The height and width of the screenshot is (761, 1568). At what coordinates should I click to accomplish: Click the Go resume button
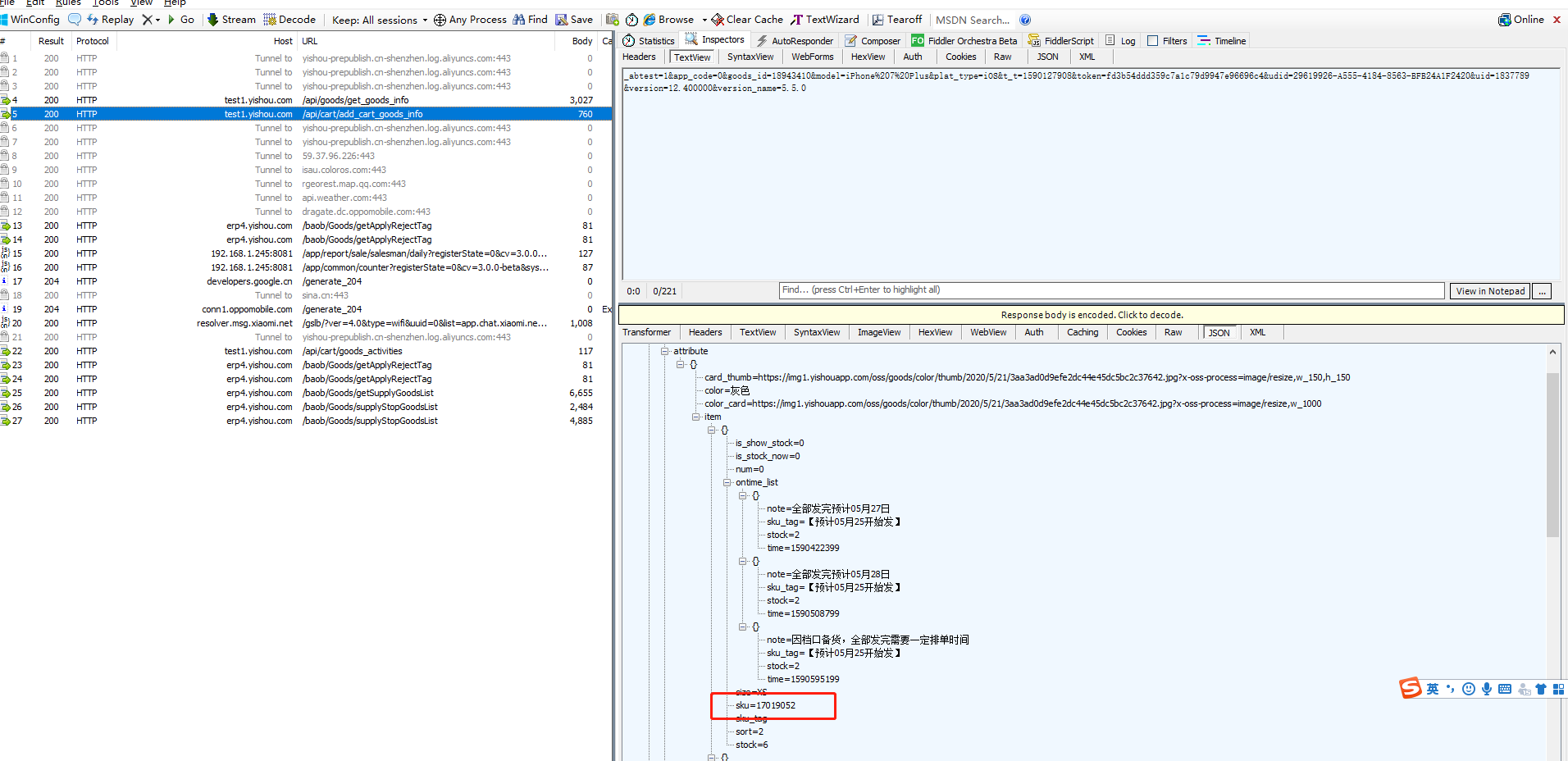(x=181, y=20)
